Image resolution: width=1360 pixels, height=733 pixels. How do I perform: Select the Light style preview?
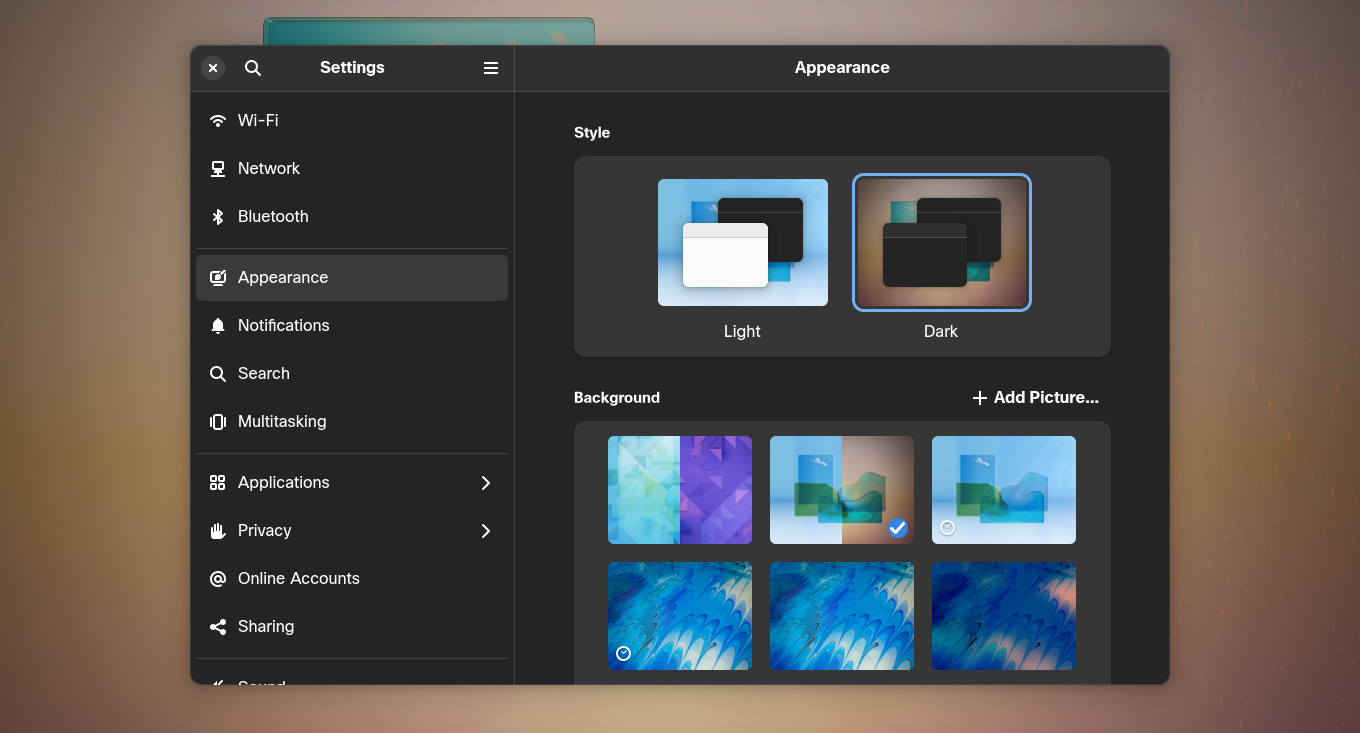coord(743,242)
